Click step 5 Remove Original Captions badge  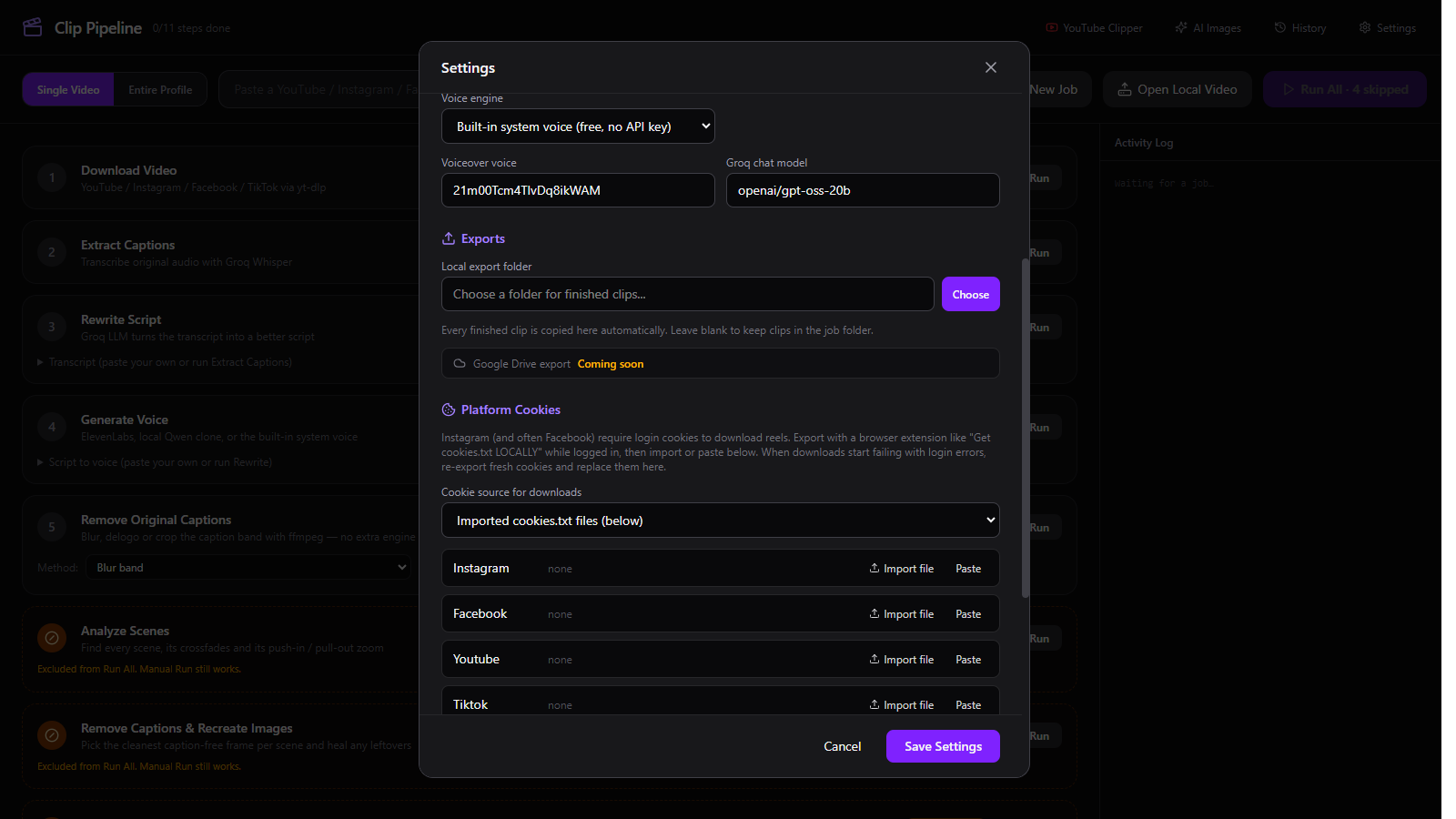tap(52, 527)
